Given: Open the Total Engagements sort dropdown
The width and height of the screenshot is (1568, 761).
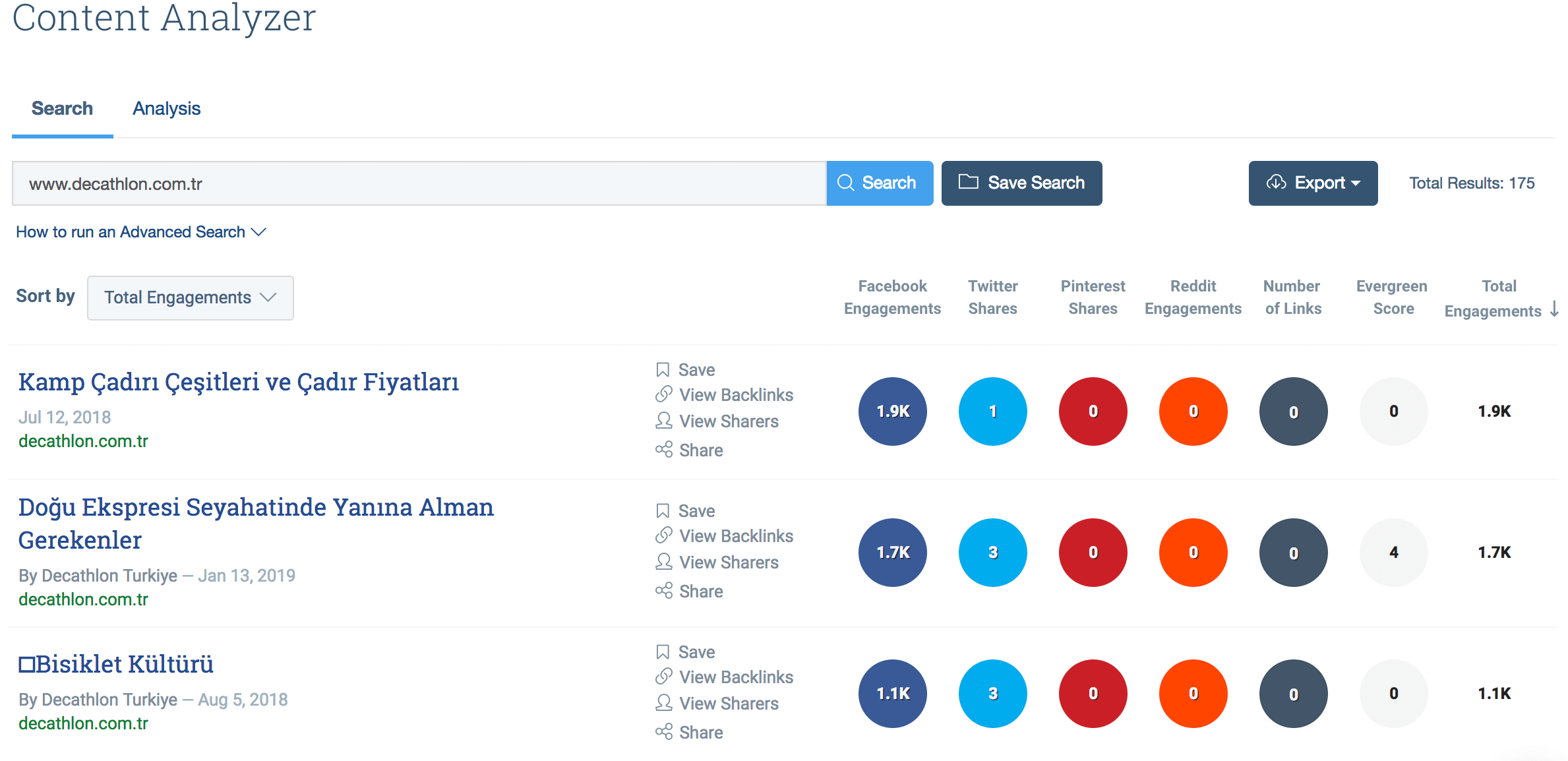Looking at the screenshot, I should click(191, 298).
